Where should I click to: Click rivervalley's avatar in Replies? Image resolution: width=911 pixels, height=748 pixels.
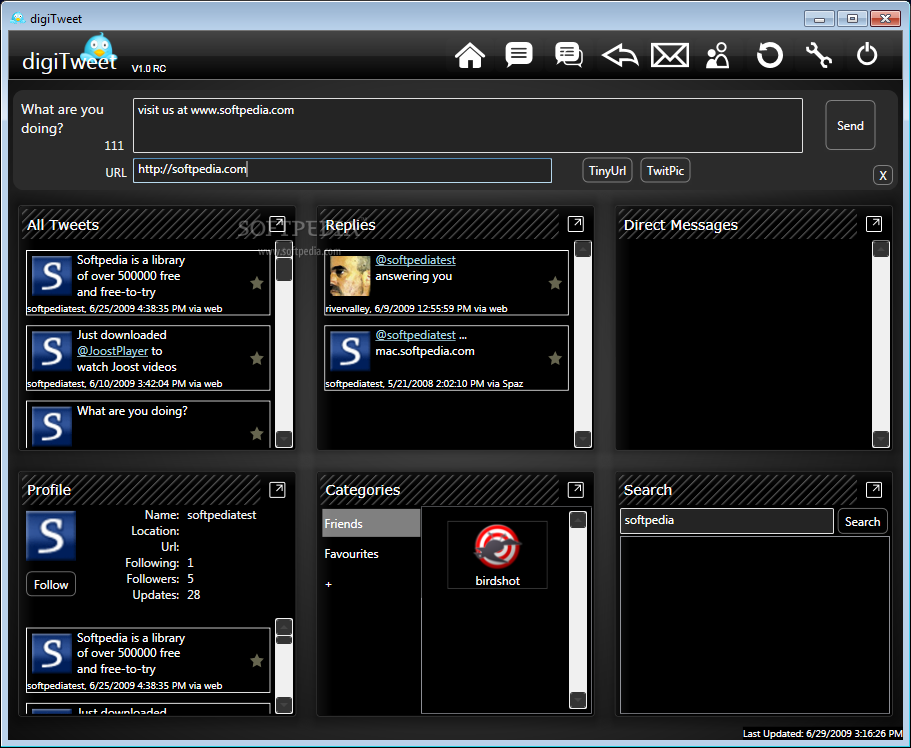350,276
